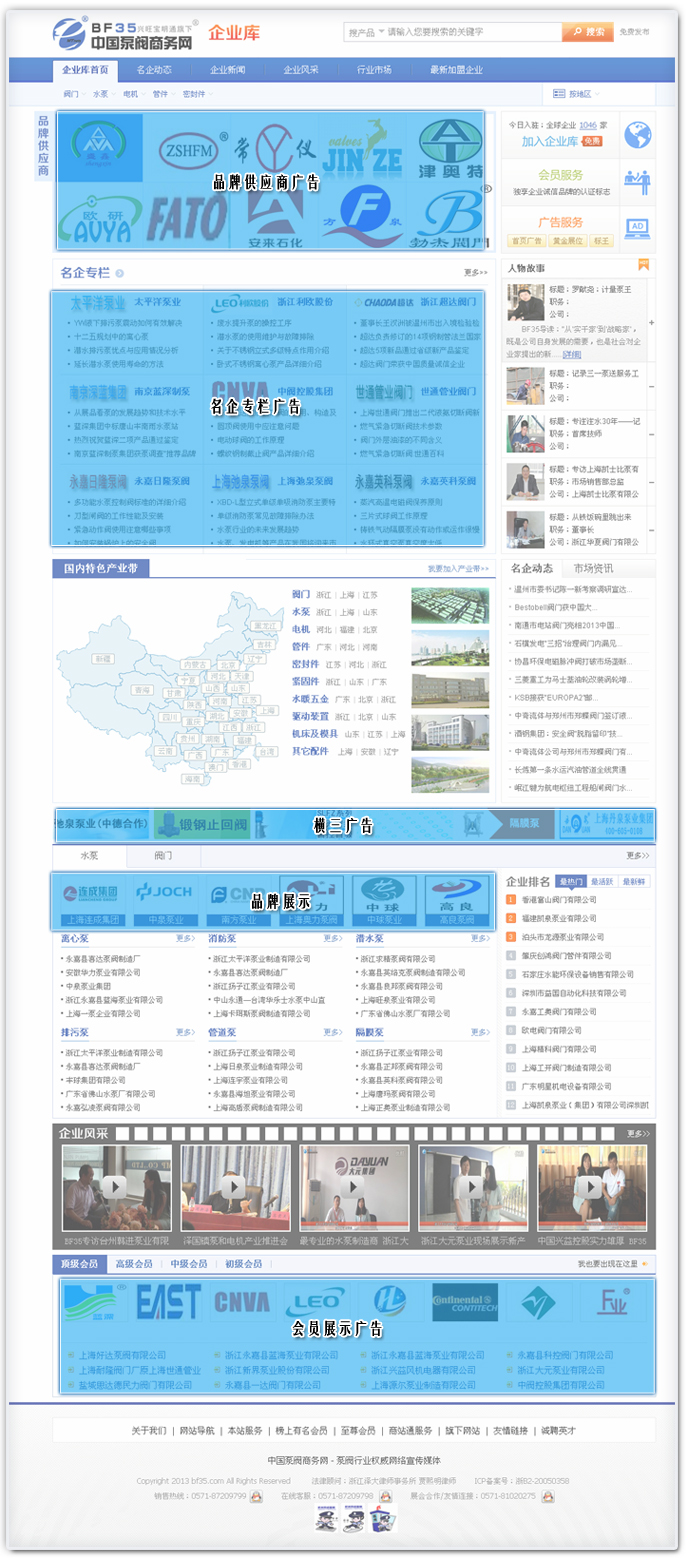Click the 关于我们 footer link

pyautogui.click(x=149, y=1431)
